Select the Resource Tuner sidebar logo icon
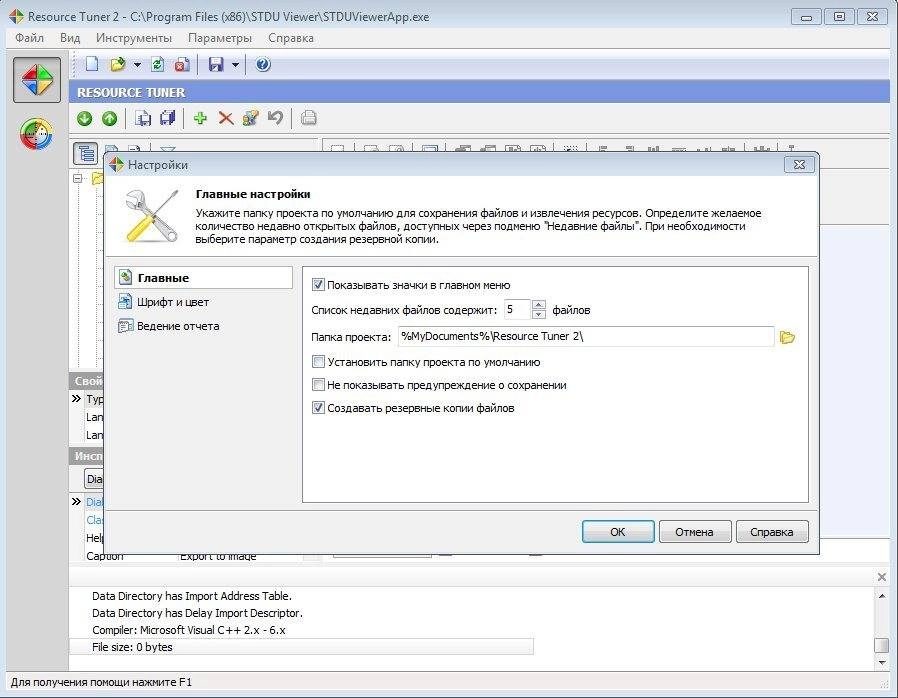Viewport: 898px width, 698px height. [37, 80]
